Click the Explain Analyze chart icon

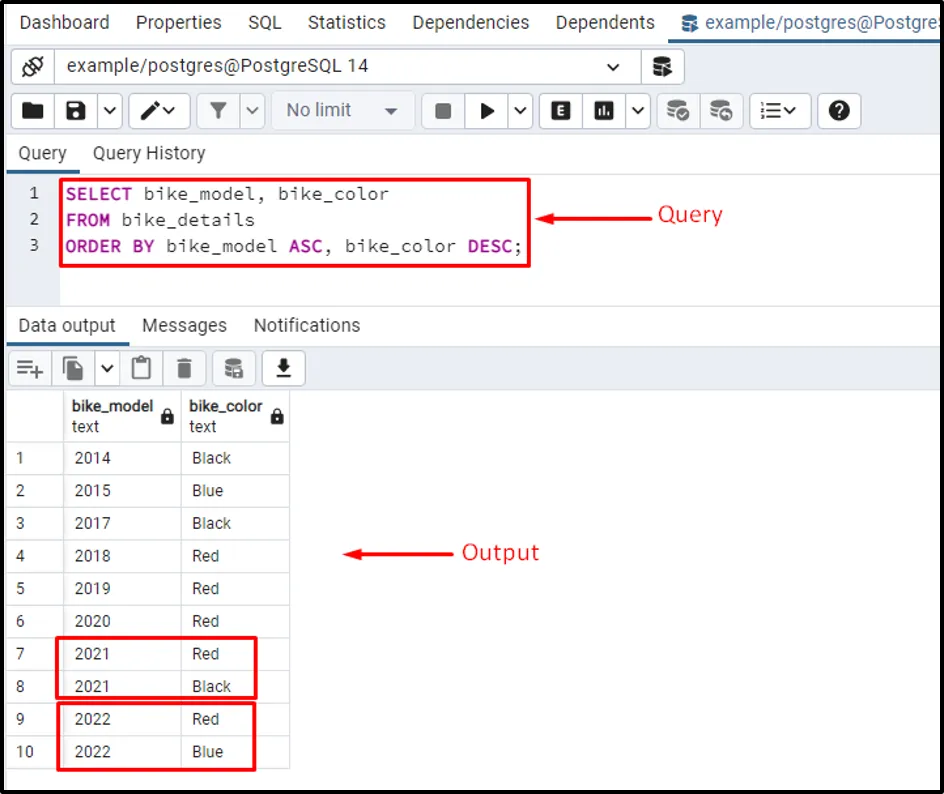[x=604, y=111]
